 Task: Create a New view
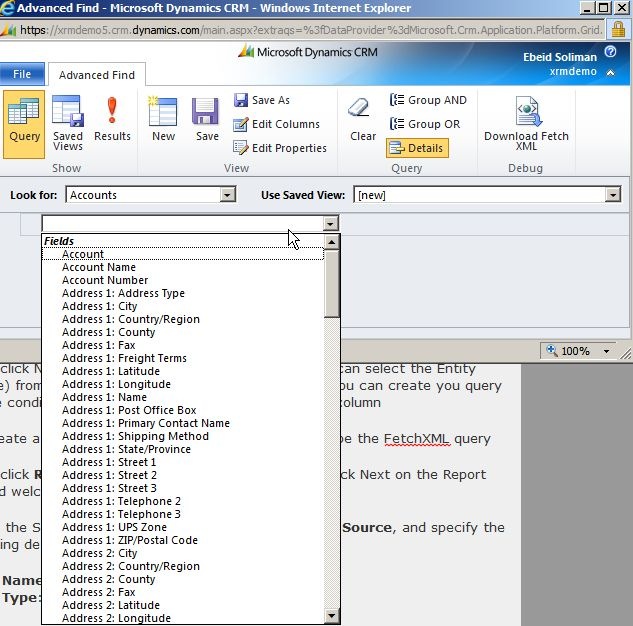click(x=163, y=119)
